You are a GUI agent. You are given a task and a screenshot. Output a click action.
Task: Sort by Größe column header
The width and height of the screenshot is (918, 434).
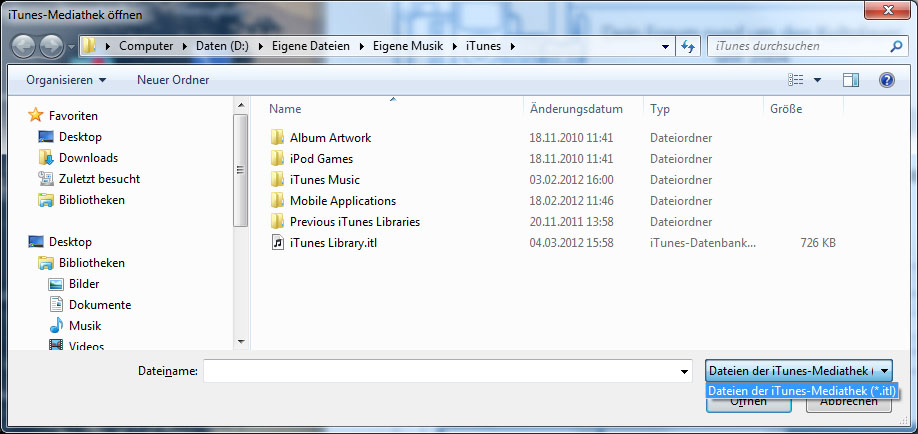pyautogui.click(x=786, y=109)
